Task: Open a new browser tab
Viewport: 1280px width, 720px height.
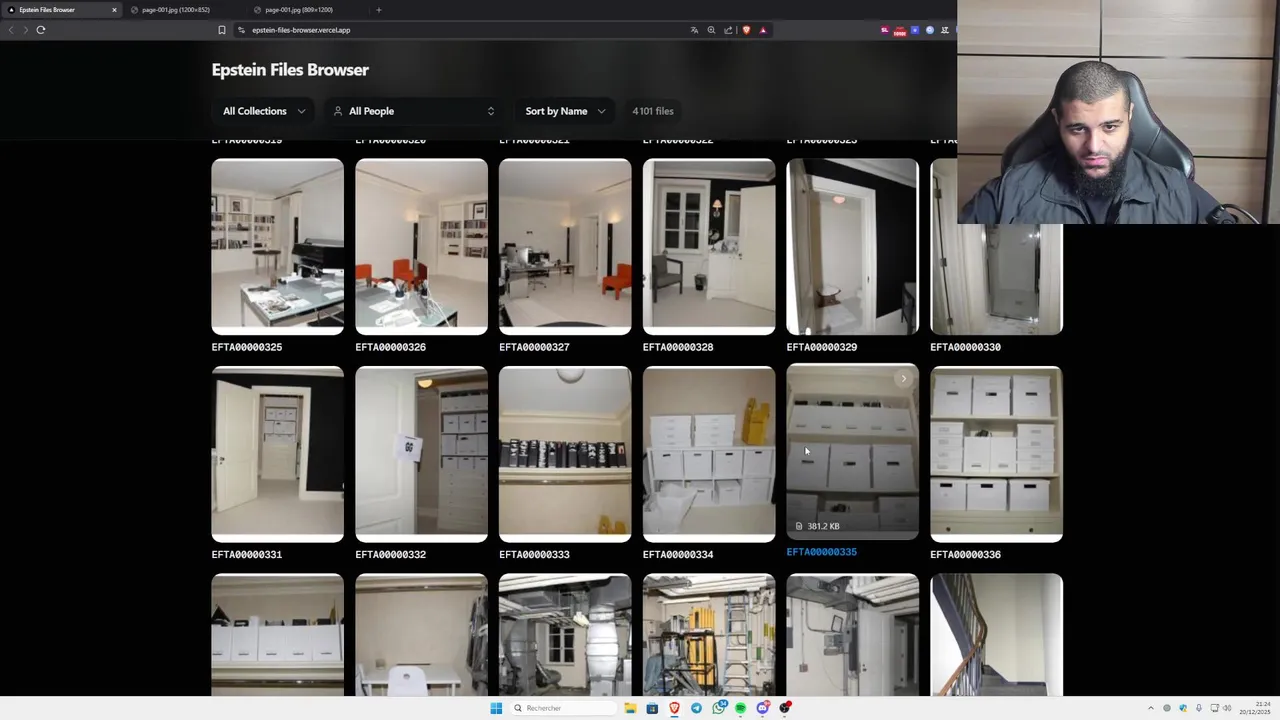Action: pos(378,10)
